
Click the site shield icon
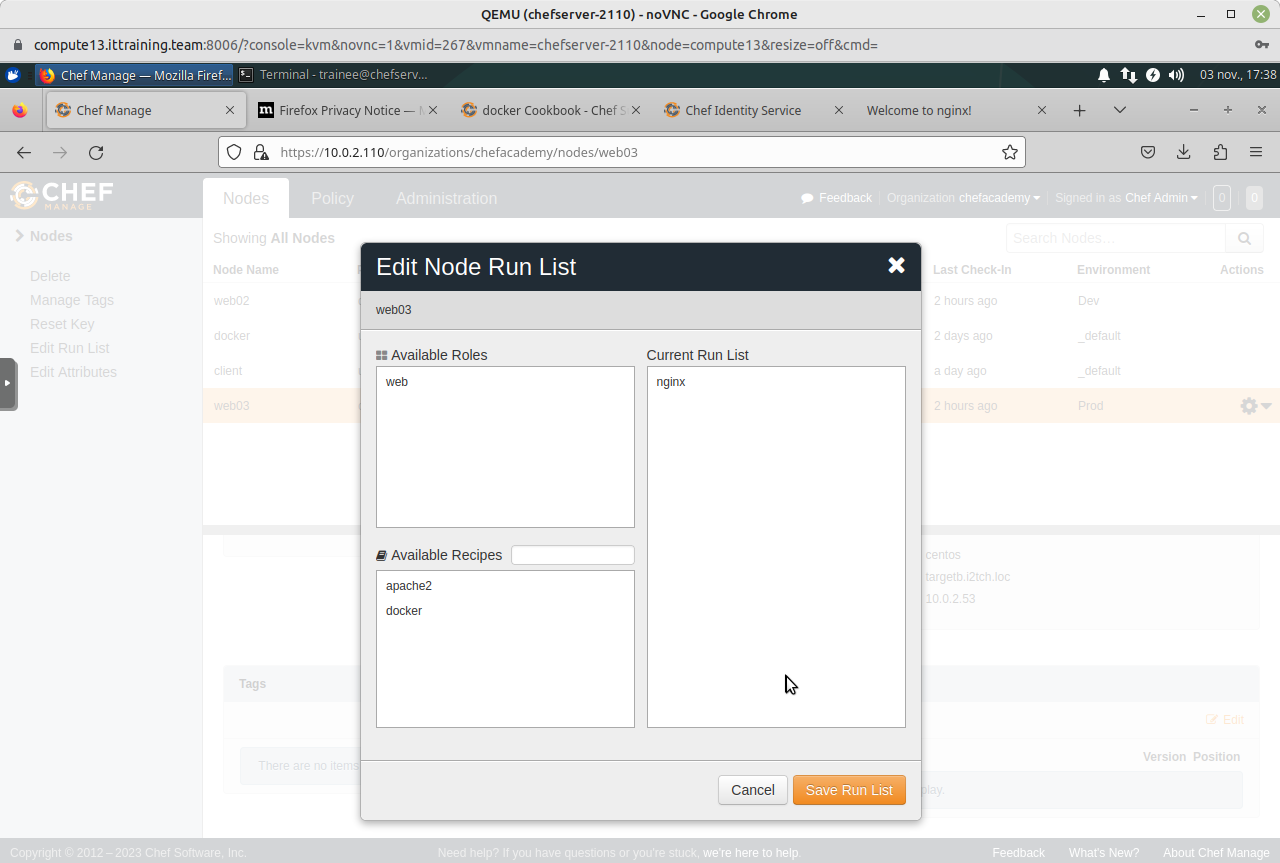pos(234,152)
